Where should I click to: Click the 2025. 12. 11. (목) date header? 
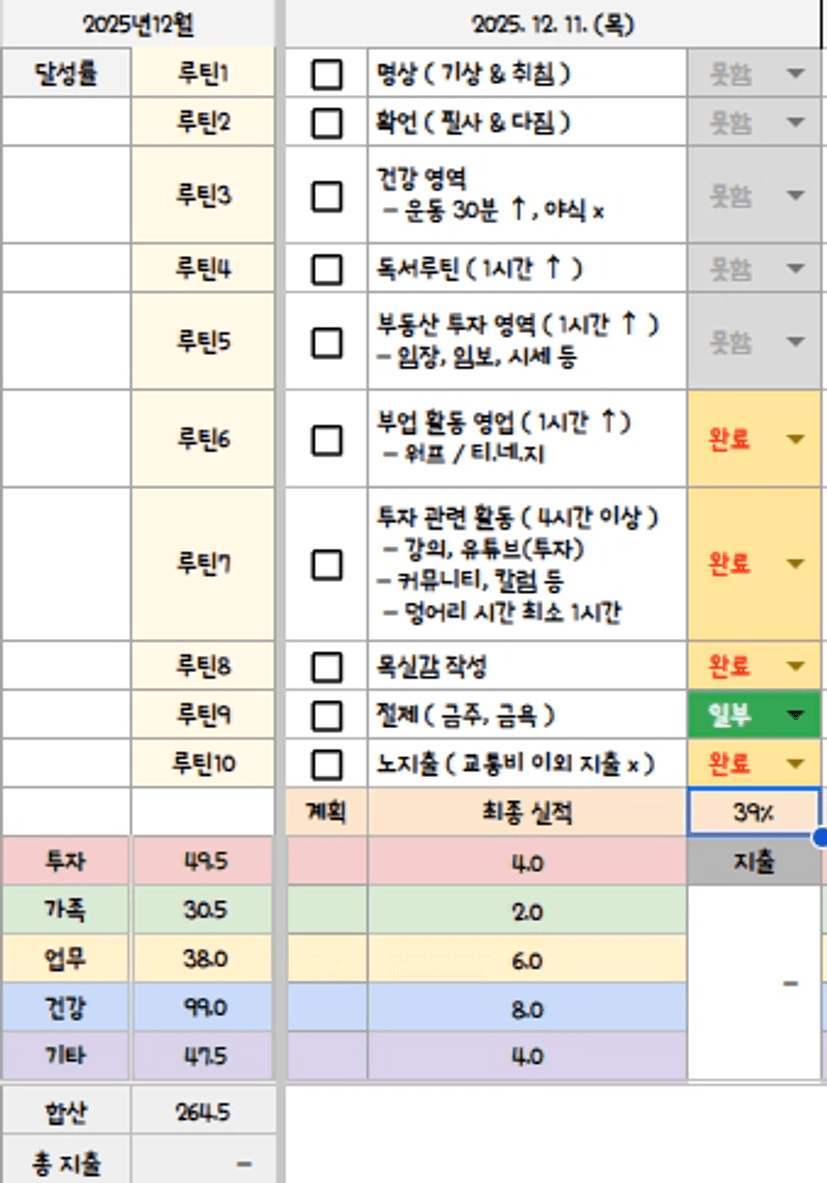point(553,24)
